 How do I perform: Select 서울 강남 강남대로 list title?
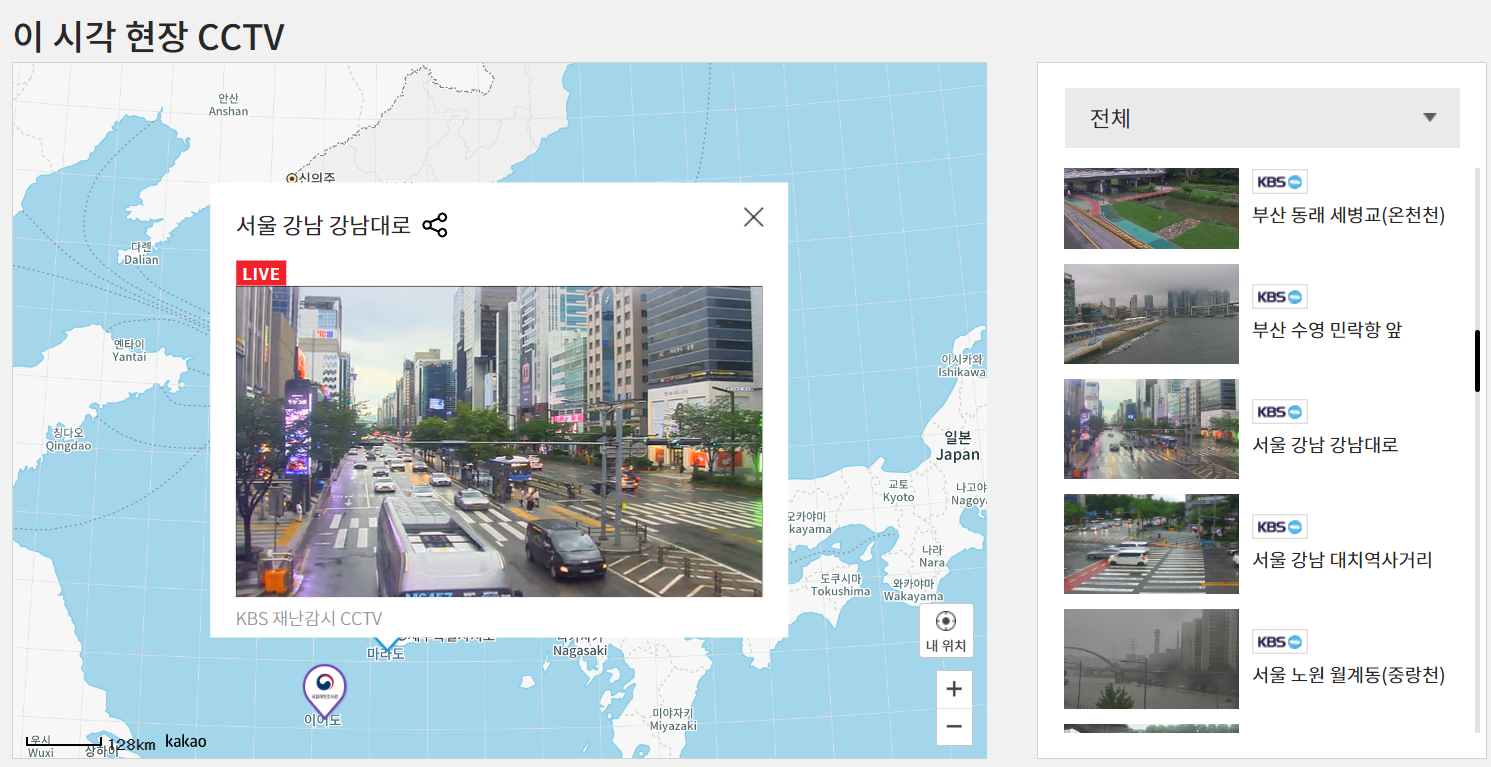(x=1325, y=445)
